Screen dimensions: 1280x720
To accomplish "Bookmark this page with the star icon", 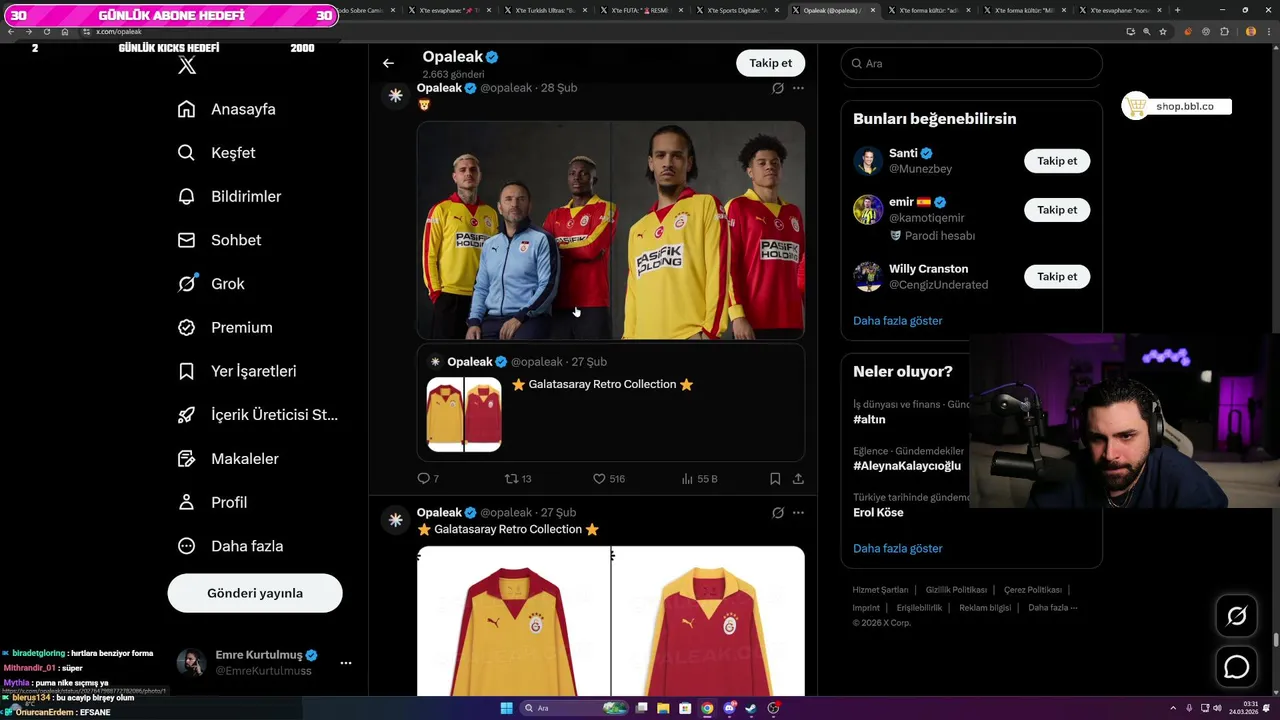I will pyautogui.click(x=1162, y=32).
